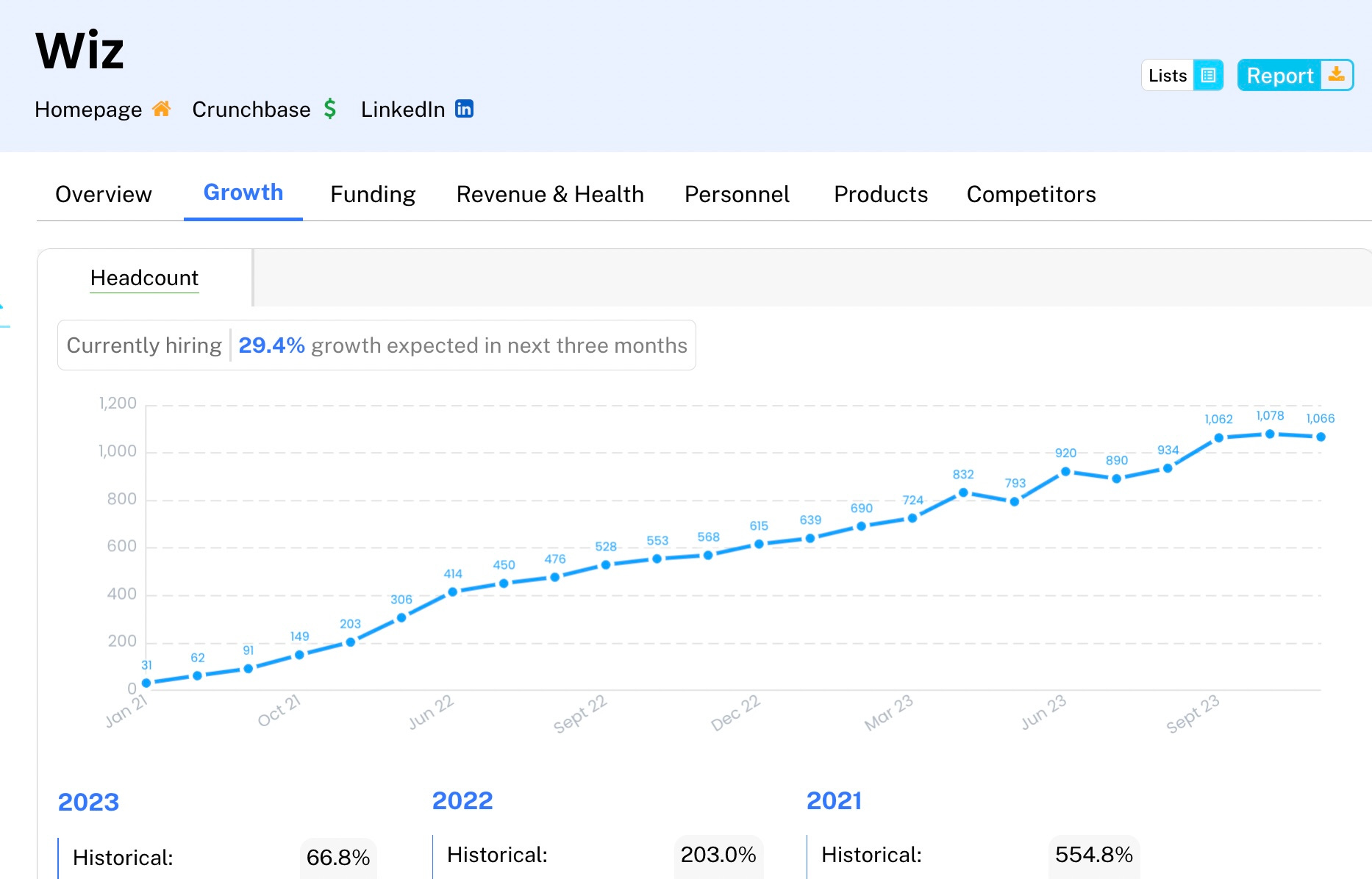Click the 793 data point
The width and height of the screenshot is (1372, 879).
(x=1015, y=502)
